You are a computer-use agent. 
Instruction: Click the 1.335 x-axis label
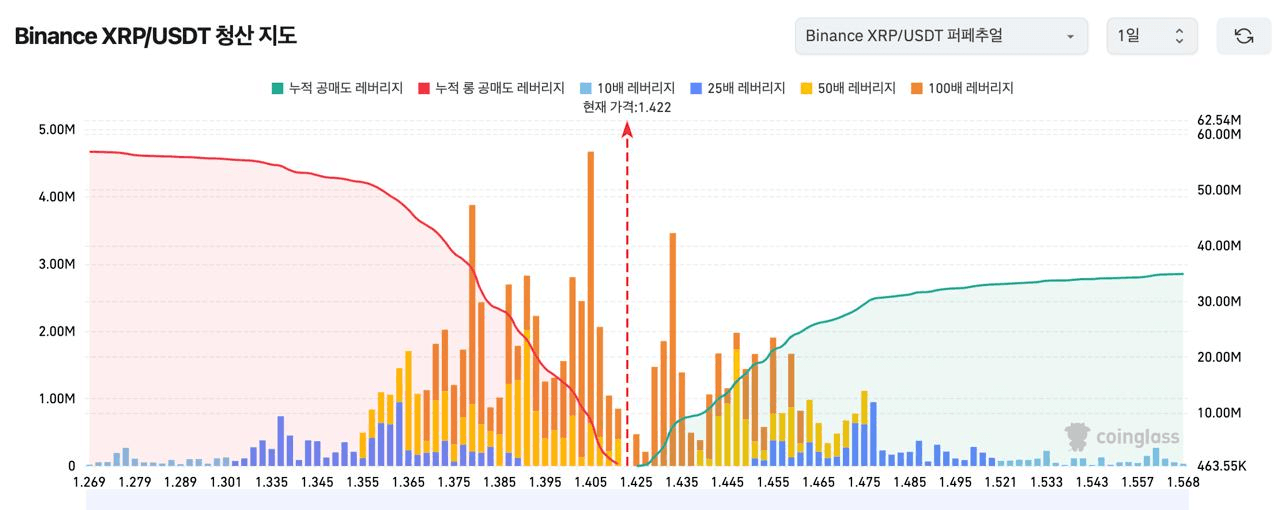pyautogui.click(x=271, y=482)
